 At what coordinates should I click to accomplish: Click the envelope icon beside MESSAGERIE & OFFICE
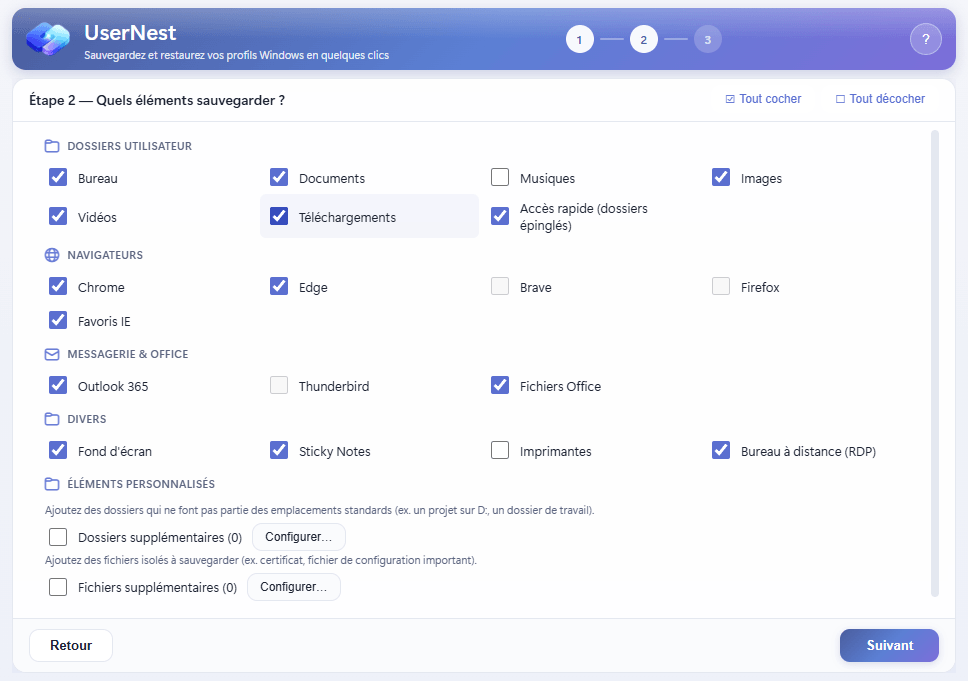point(51,353)
